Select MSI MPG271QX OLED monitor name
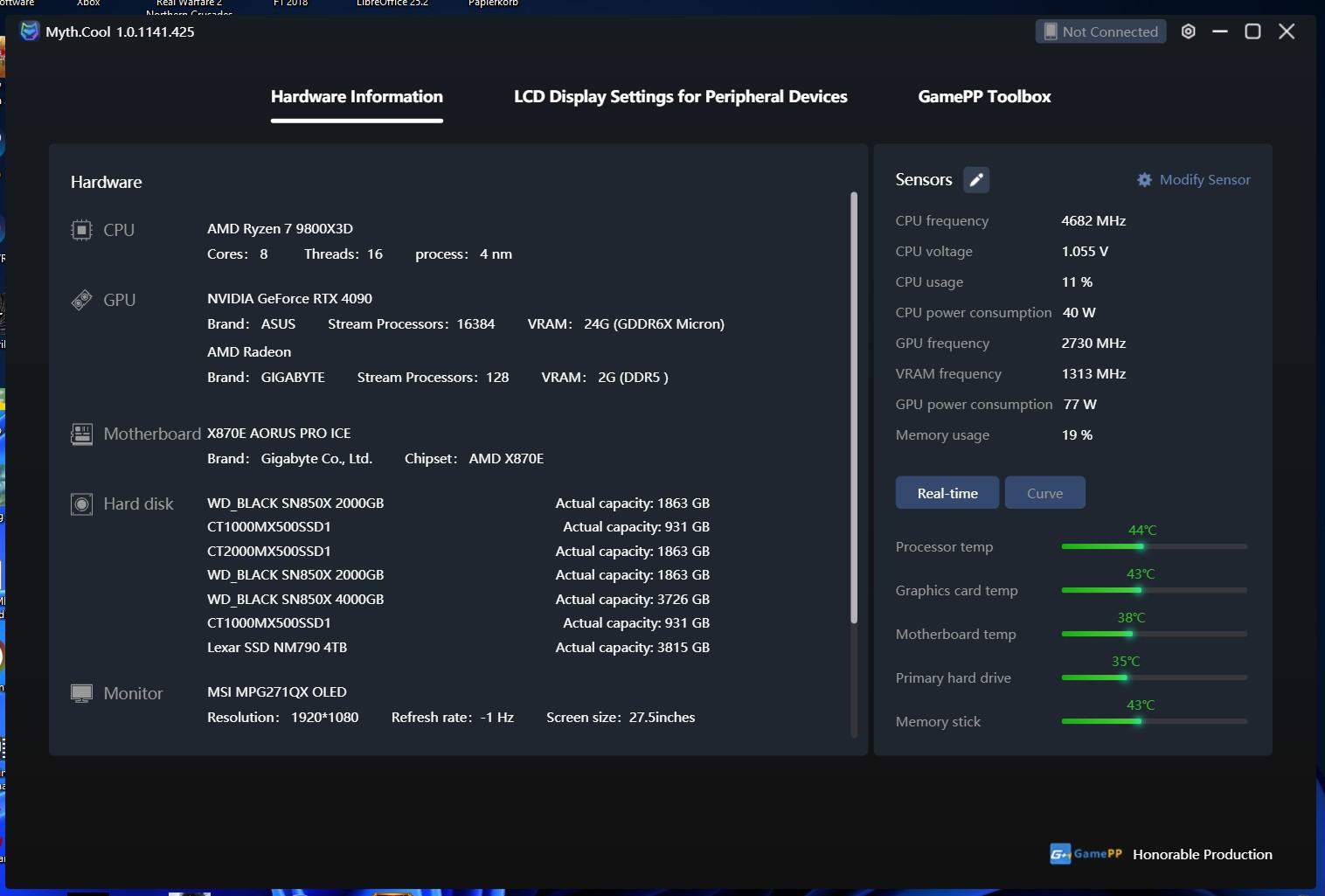 tap(277, 691)
